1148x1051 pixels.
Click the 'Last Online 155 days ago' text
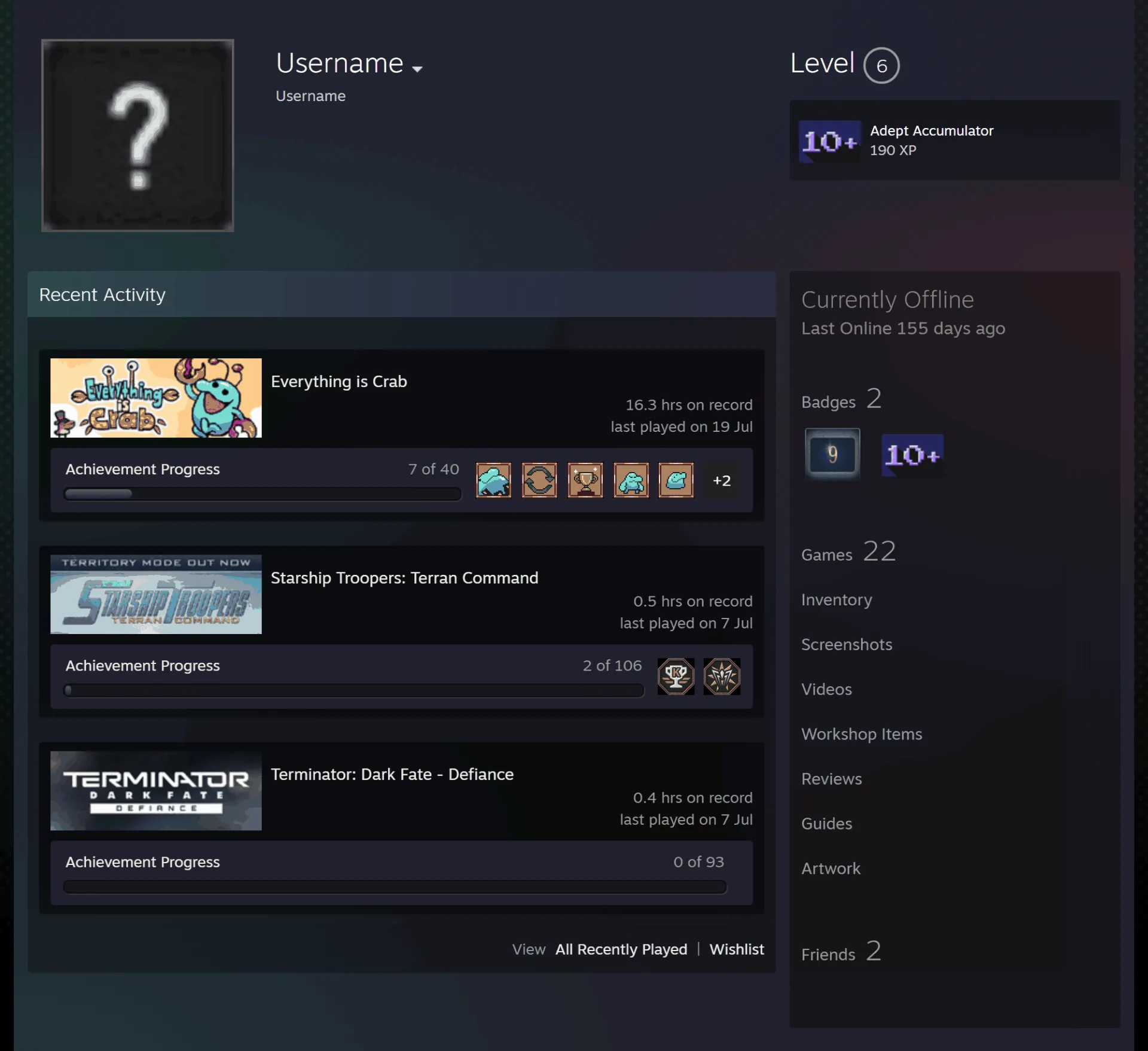[903, 328]
